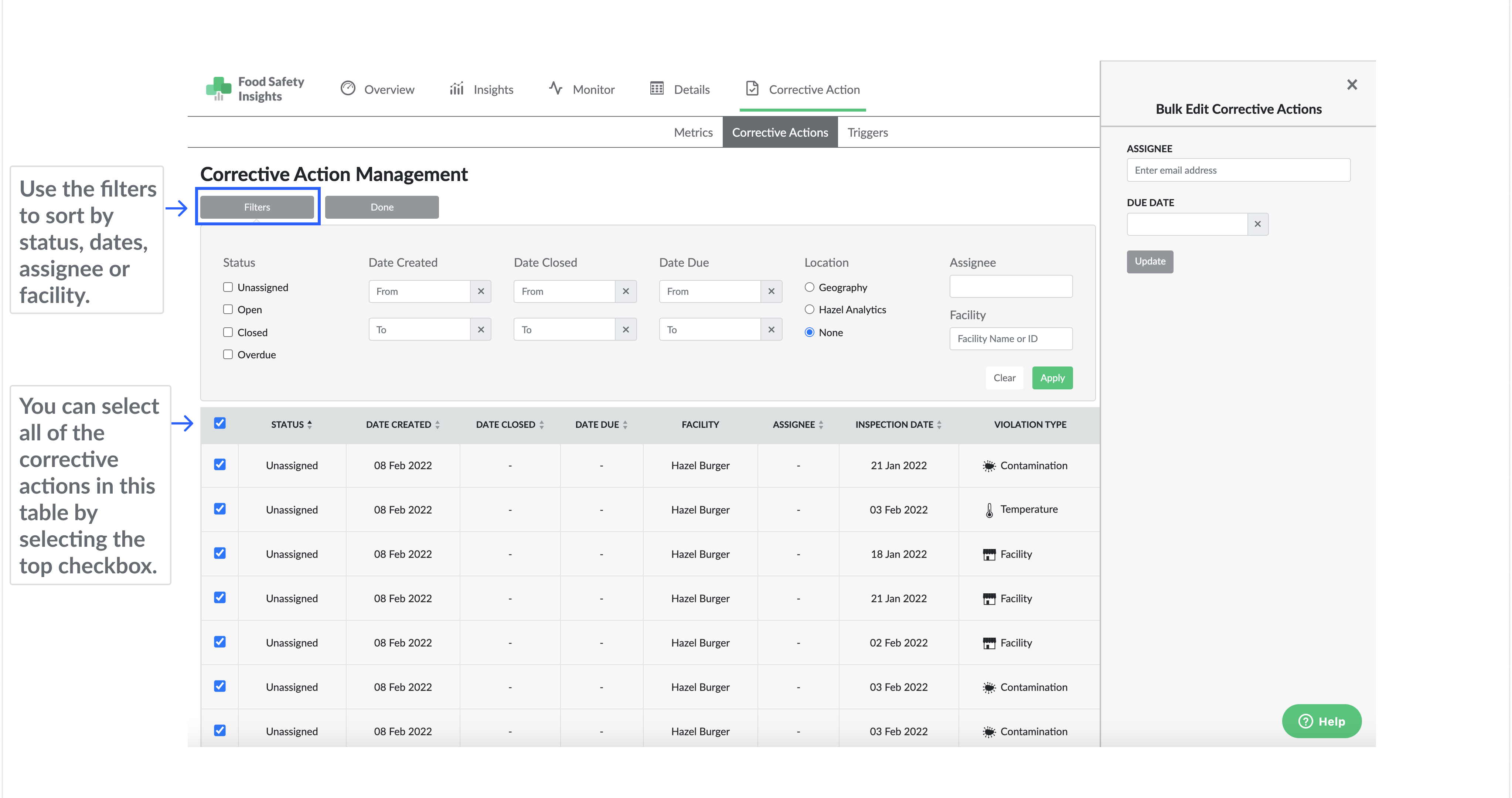Check the Unassigned status filter
Viewport: 1512px width, 798px height.
228,287
